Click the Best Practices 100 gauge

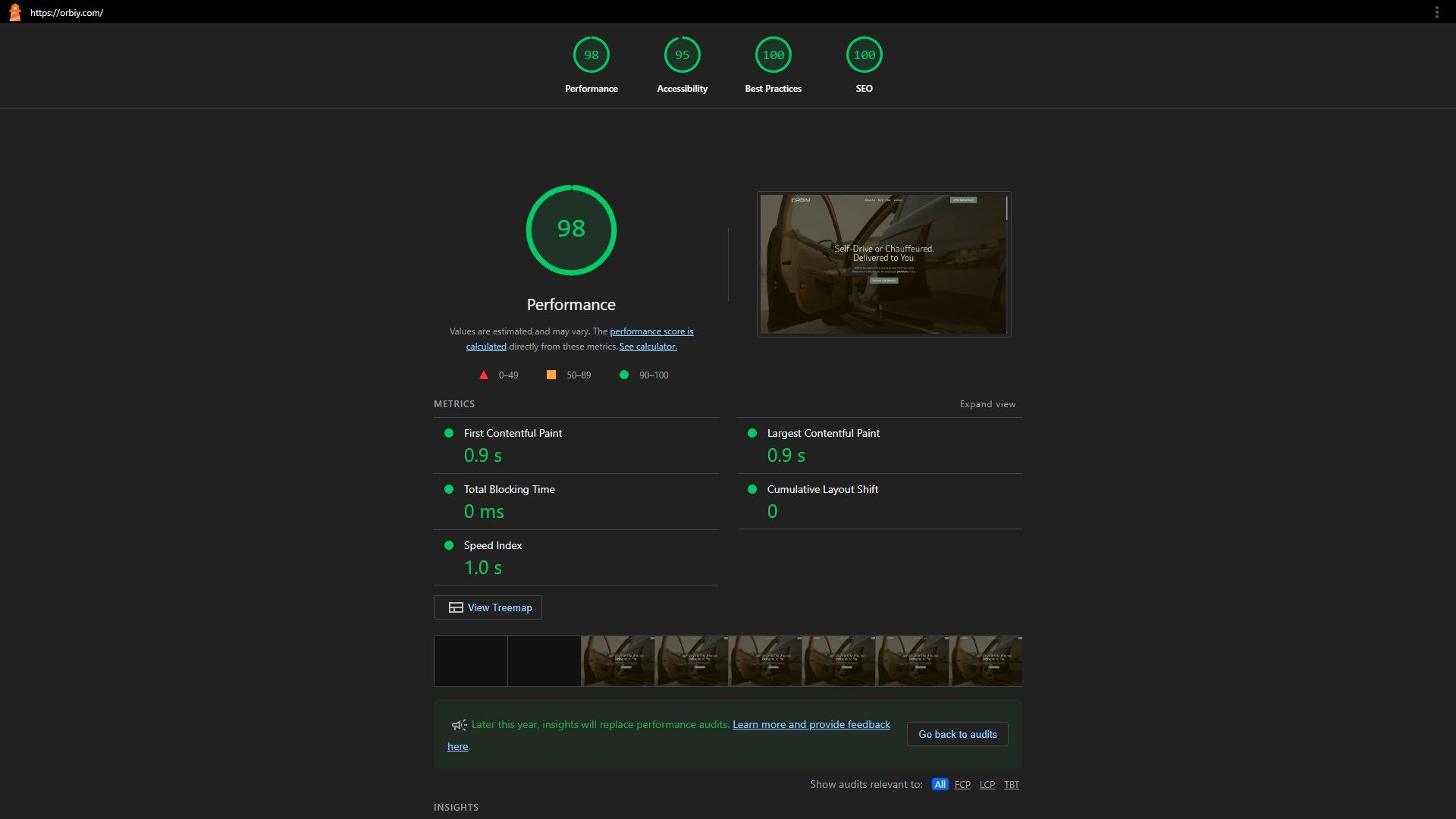click(773, 55)
